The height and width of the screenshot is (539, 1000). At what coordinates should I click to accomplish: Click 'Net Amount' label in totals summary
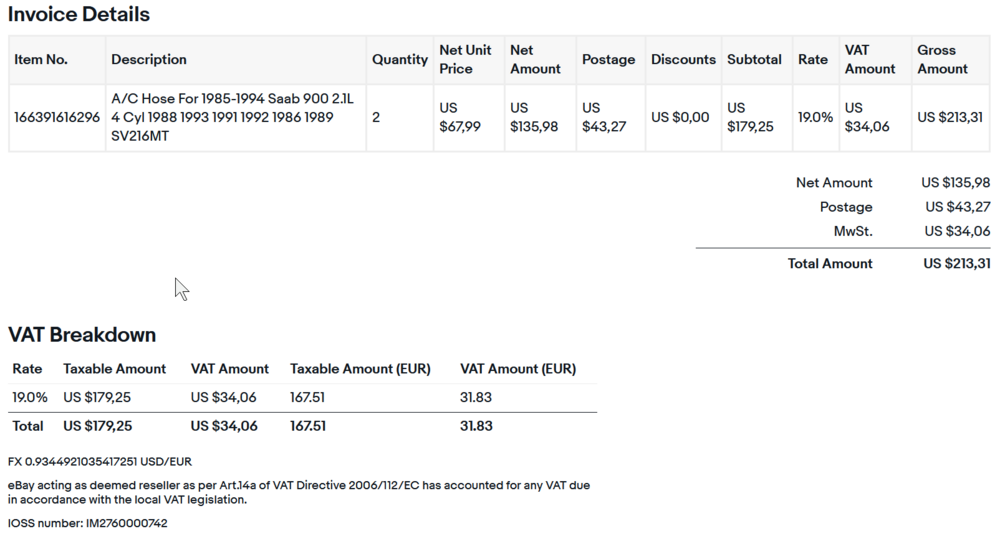834,183
